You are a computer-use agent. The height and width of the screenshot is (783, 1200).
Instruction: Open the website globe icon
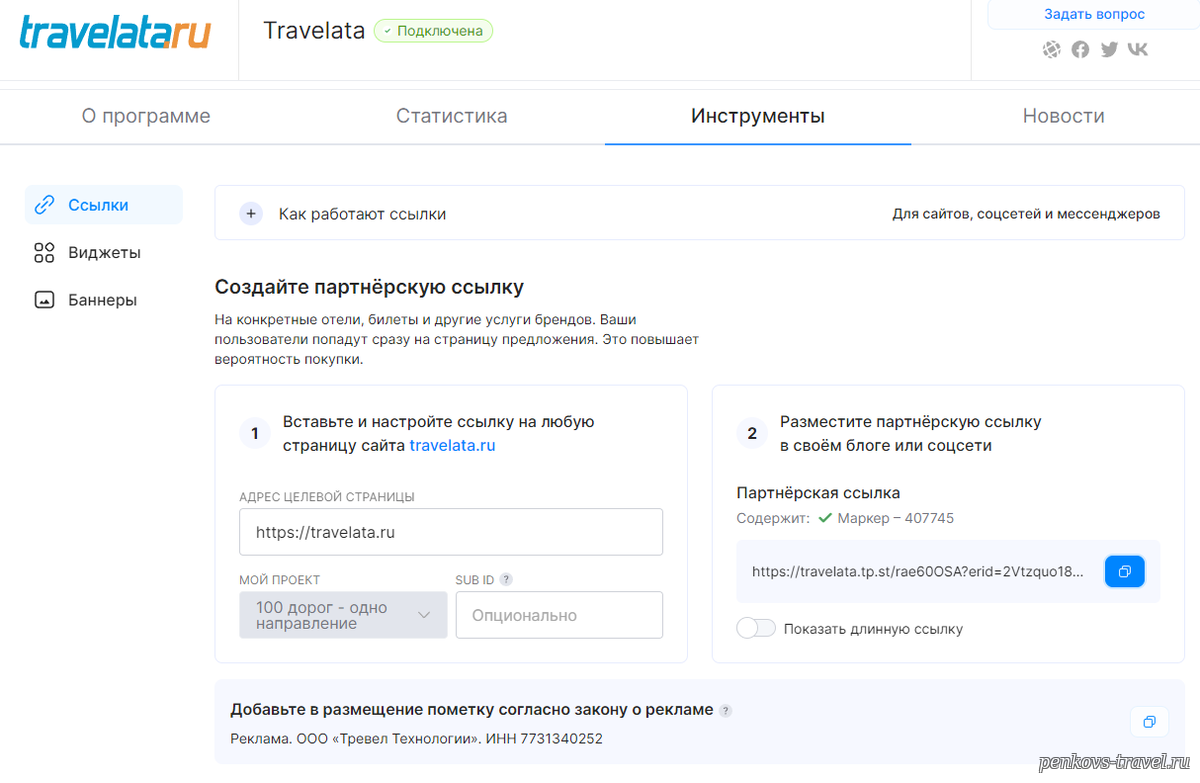click(x=1051, y=49)
